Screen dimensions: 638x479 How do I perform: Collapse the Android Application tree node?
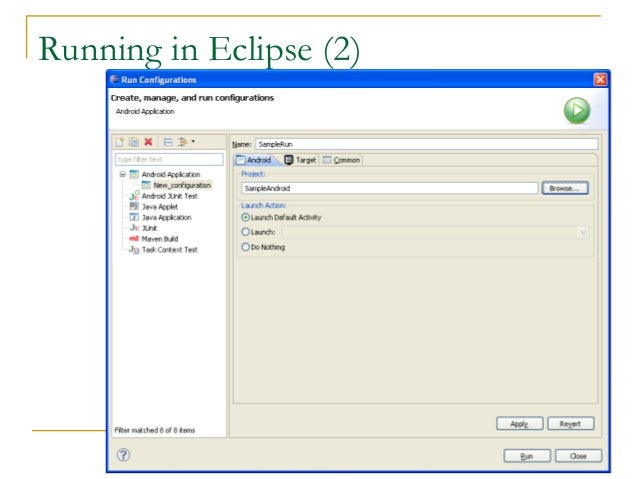click(x=122, y=174)
